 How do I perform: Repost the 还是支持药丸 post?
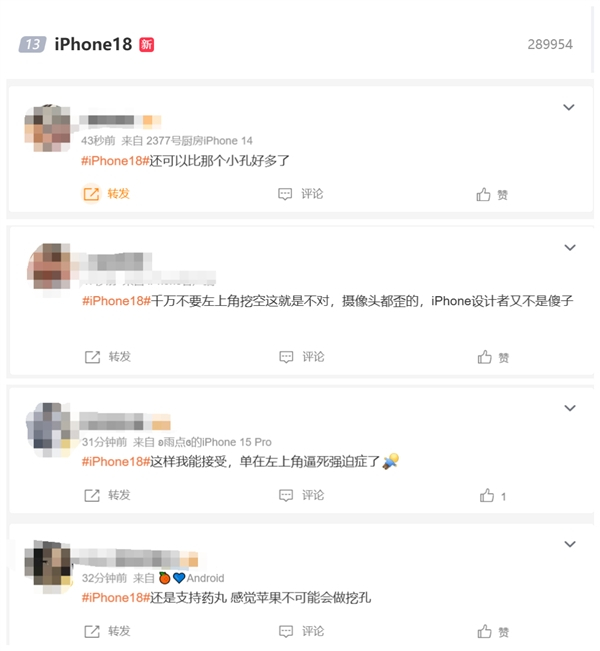[107, 631]
